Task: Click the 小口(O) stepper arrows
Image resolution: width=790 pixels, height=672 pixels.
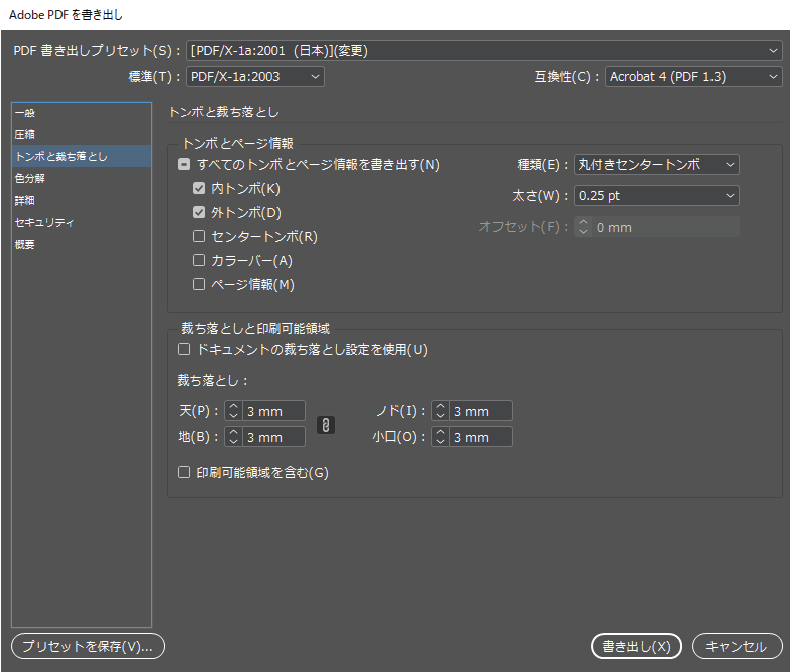Action: tap(440, 437)
